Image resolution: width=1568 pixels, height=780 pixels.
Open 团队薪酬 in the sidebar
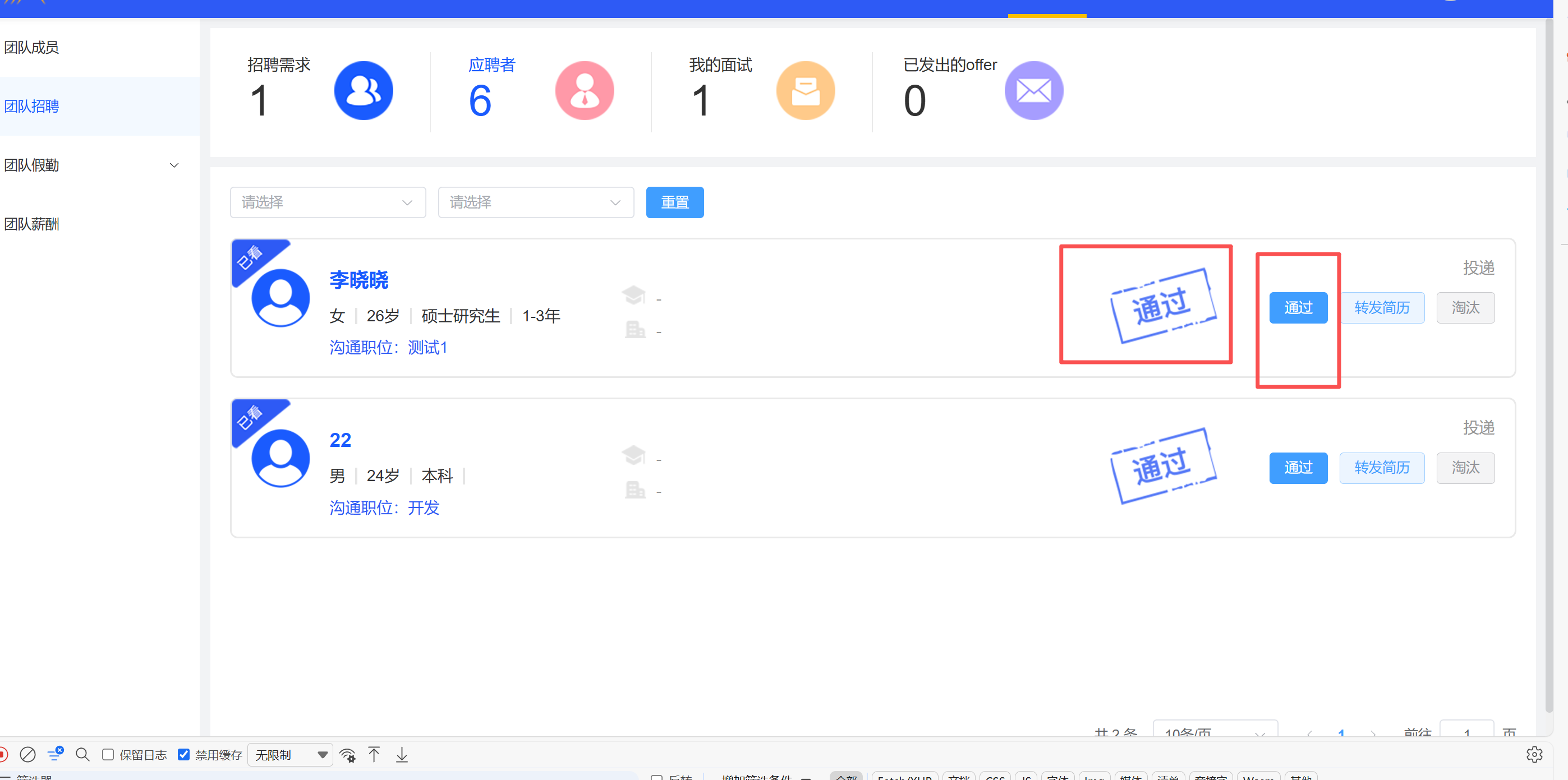pyautogui.click(x=31, y=224)
